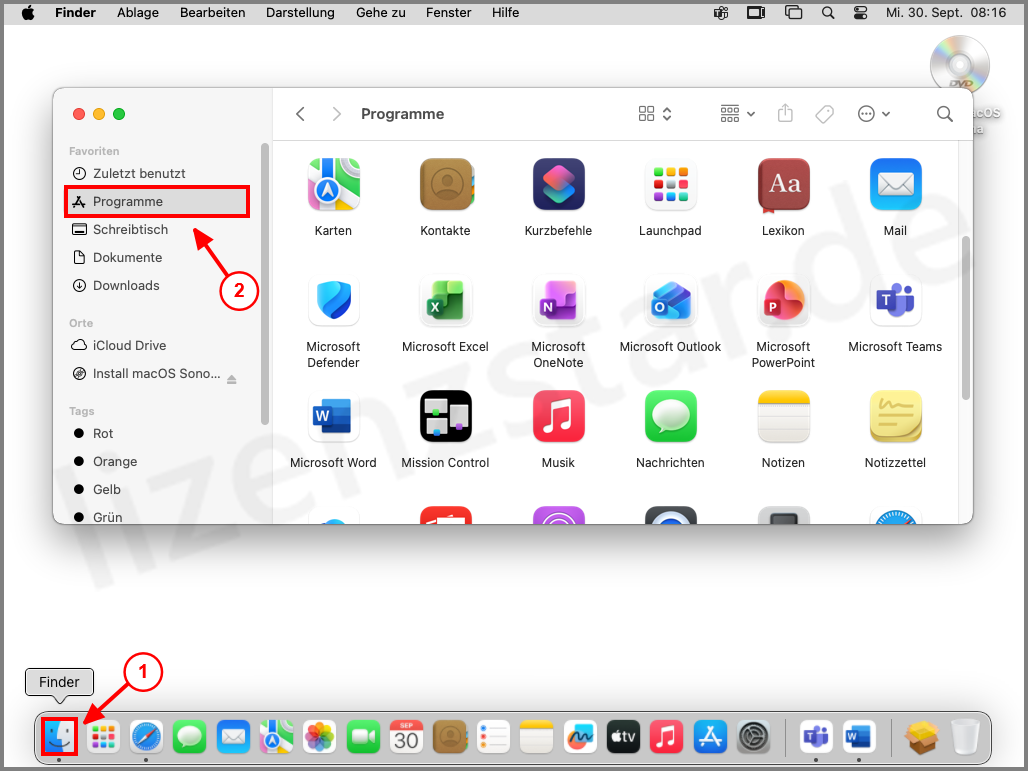This screenshot has height=772, width=1028.
Task: Click the Tags toolbar button
Action: (824, 114)
